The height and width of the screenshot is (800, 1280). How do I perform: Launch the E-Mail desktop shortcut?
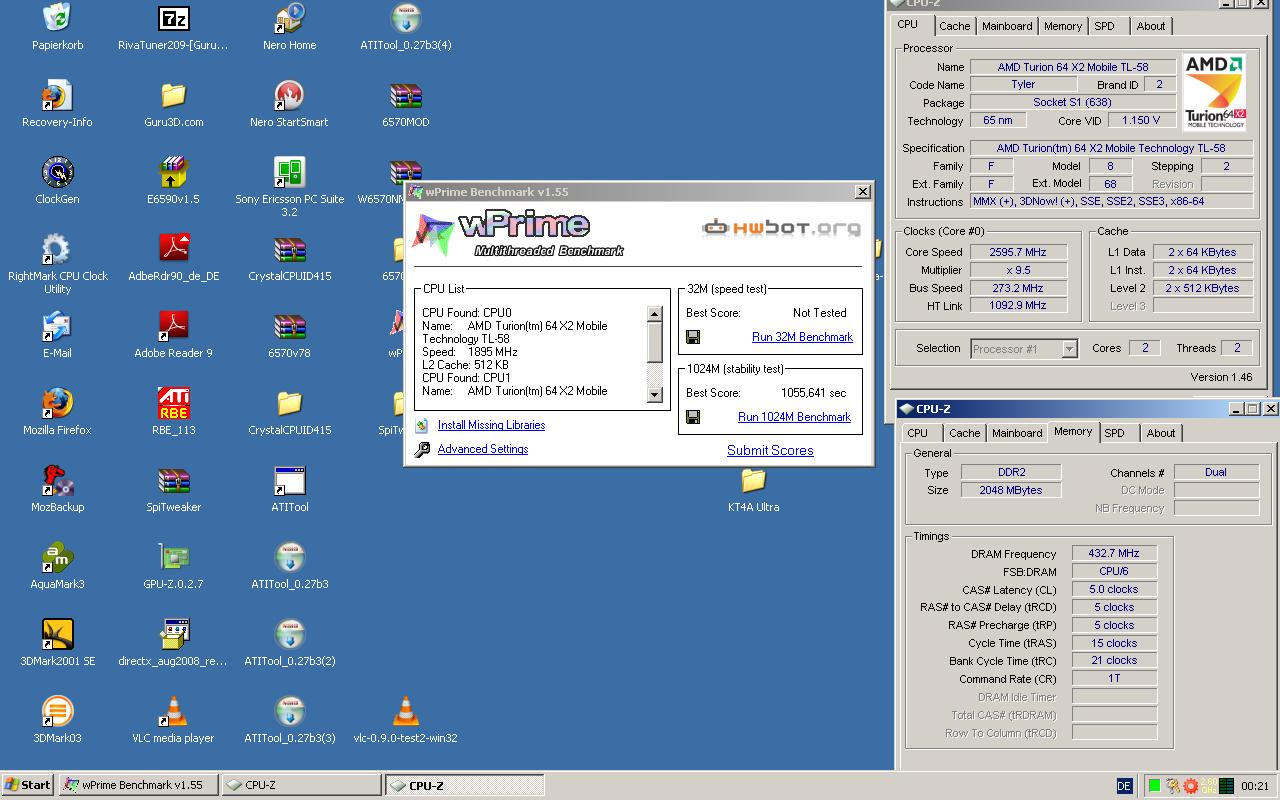point(57,326)
